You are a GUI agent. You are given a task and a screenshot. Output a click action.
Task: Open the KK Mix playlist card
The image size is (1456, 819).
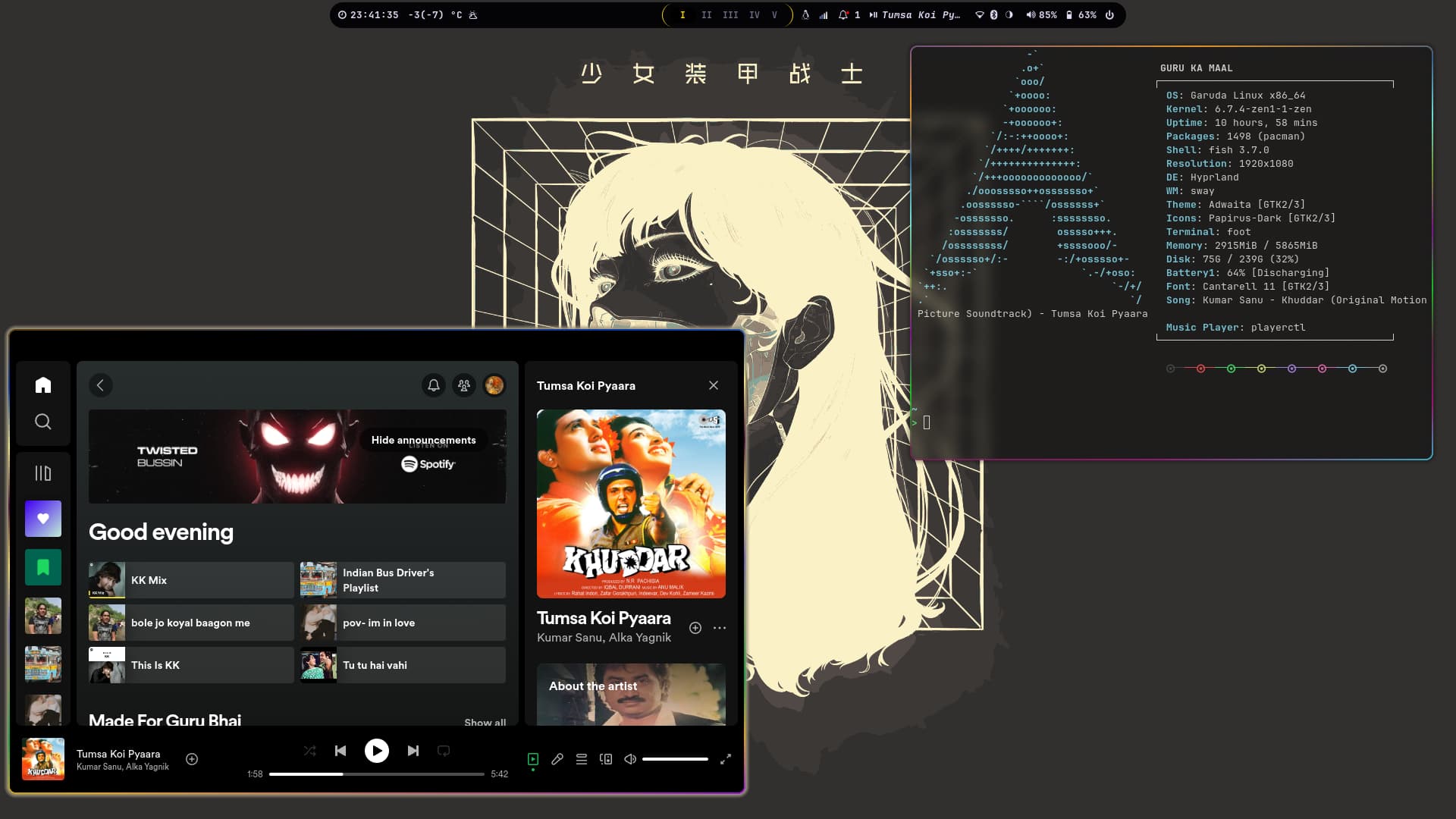click(x=191, y=580)
